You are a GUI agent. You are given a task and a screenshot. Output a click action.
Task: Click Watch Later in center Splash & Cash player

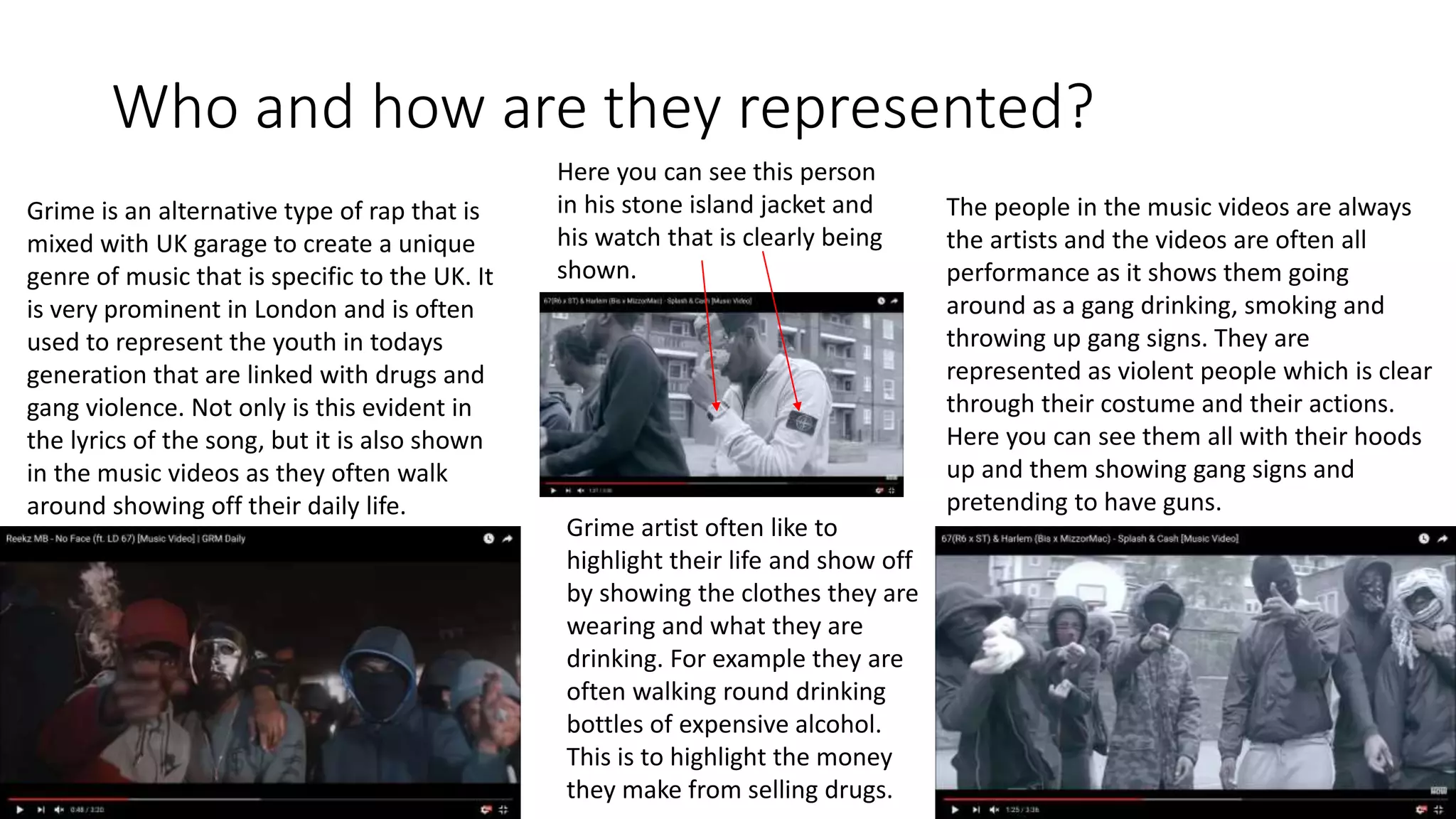pyautogui.click(x=881, y=301)
